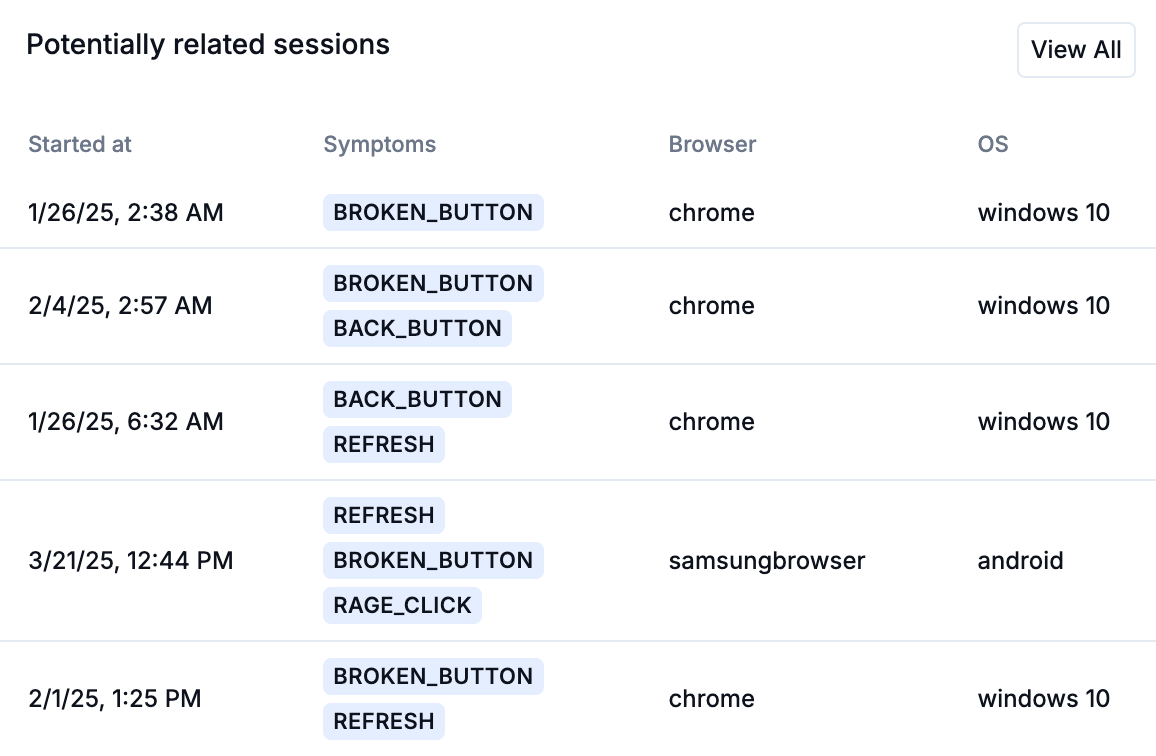Click the RAGE_CLICK symptom tag
Image resolution: width=1156 pixels, height=756 pixels.
tap(402, 606)
